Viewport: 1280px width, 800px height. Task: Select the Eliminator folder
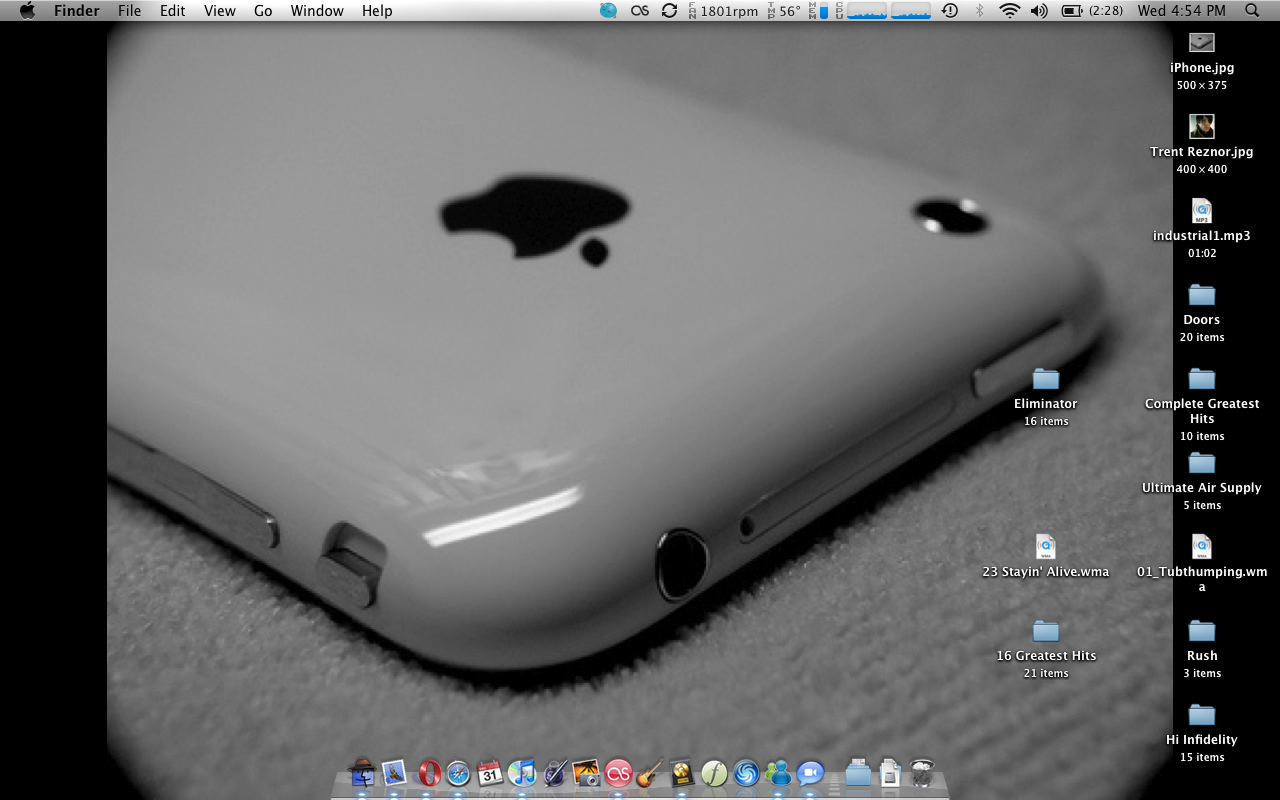click(x=1046, y=379)
